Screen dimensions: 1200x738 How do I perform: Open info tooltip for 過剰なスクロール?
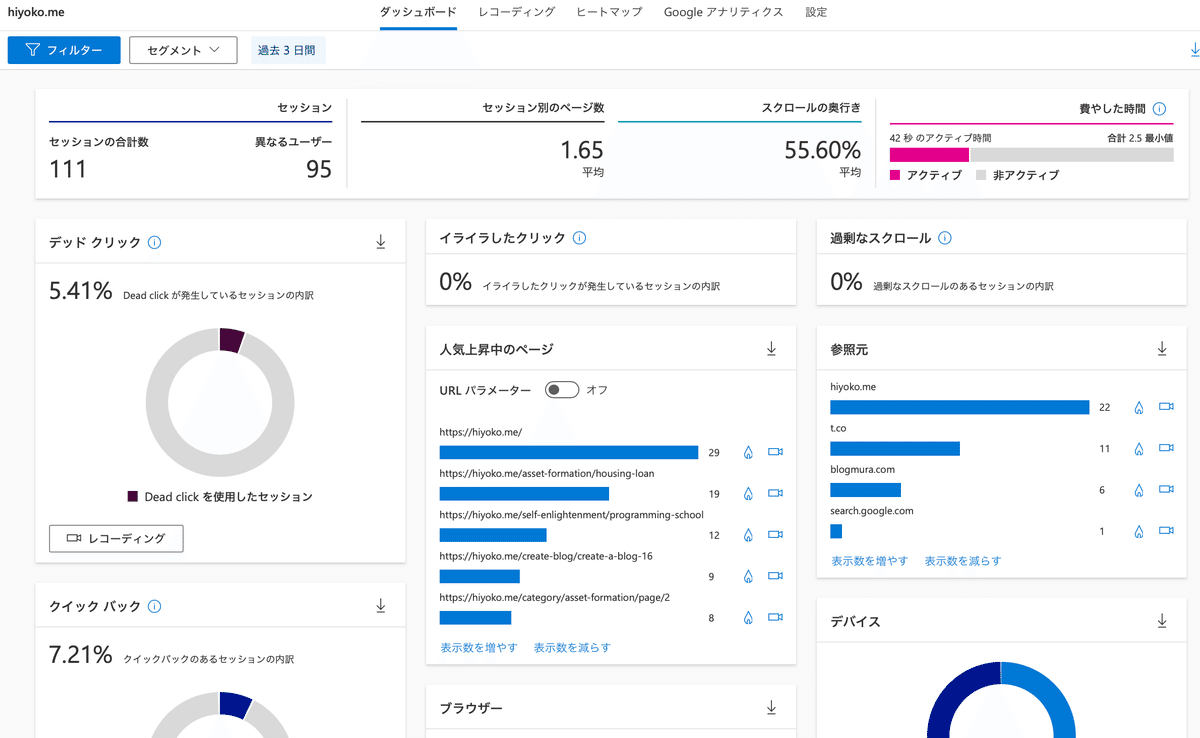tap(945, 238)
